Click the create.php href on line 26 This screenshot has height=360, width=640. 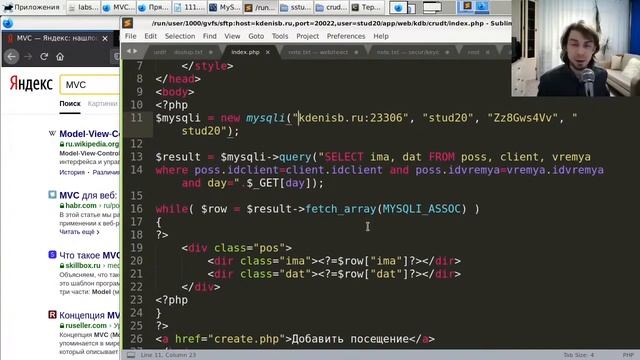coord(247,339)
